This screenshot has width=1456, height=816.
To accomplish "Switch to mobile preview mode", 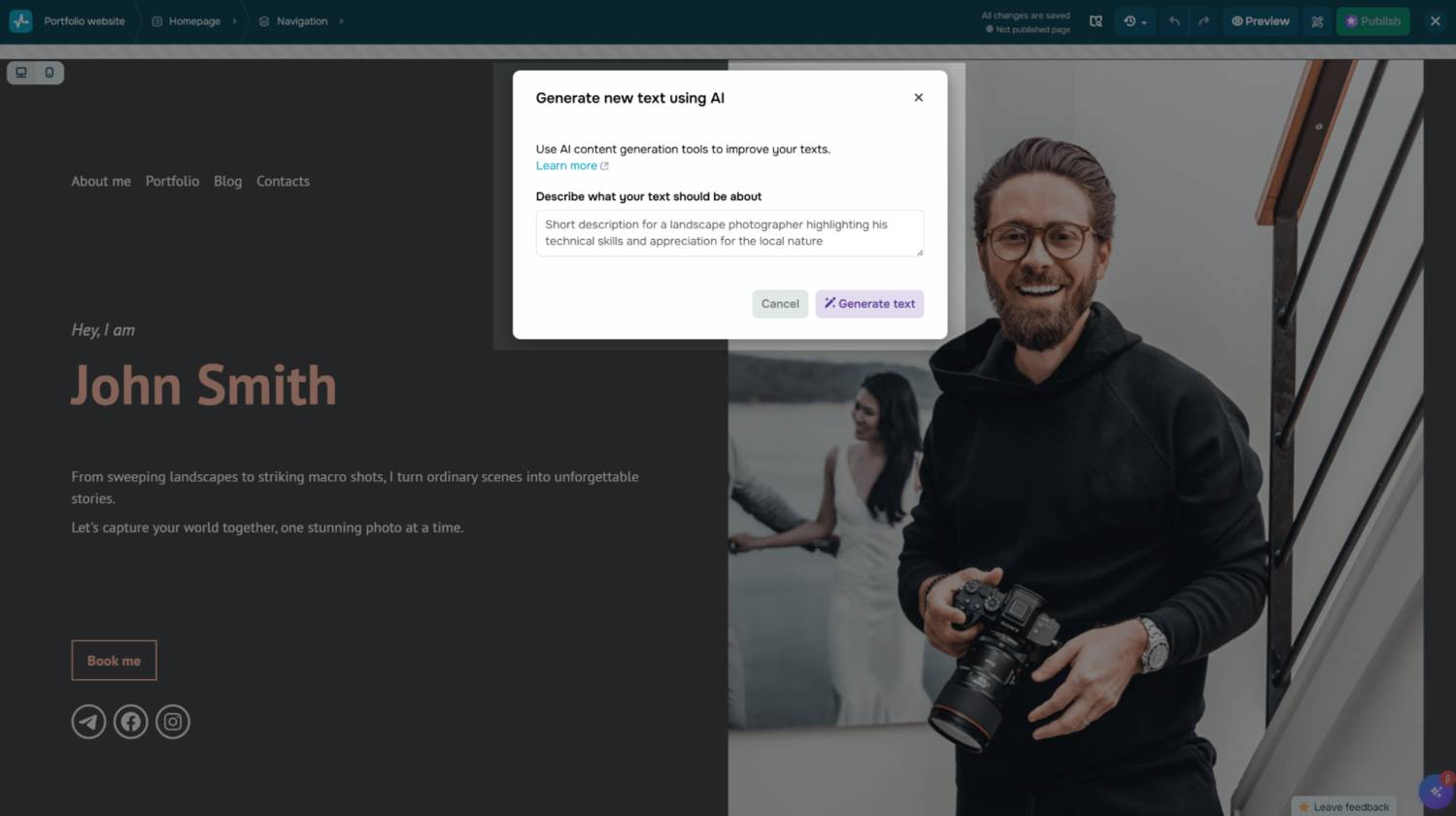I will click(50, 72).
